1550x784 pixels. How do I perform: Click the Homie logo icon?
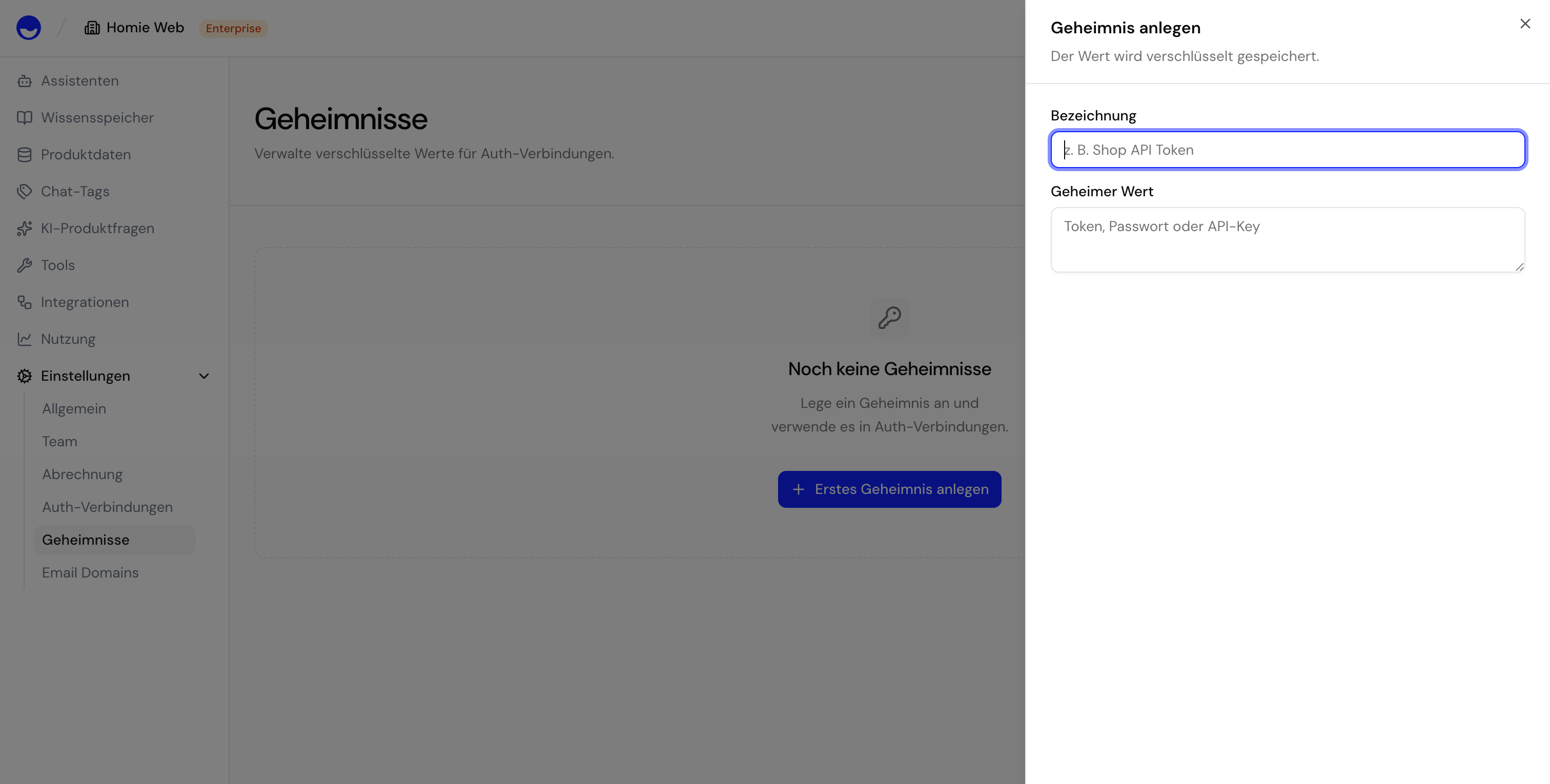pos(28,28)
